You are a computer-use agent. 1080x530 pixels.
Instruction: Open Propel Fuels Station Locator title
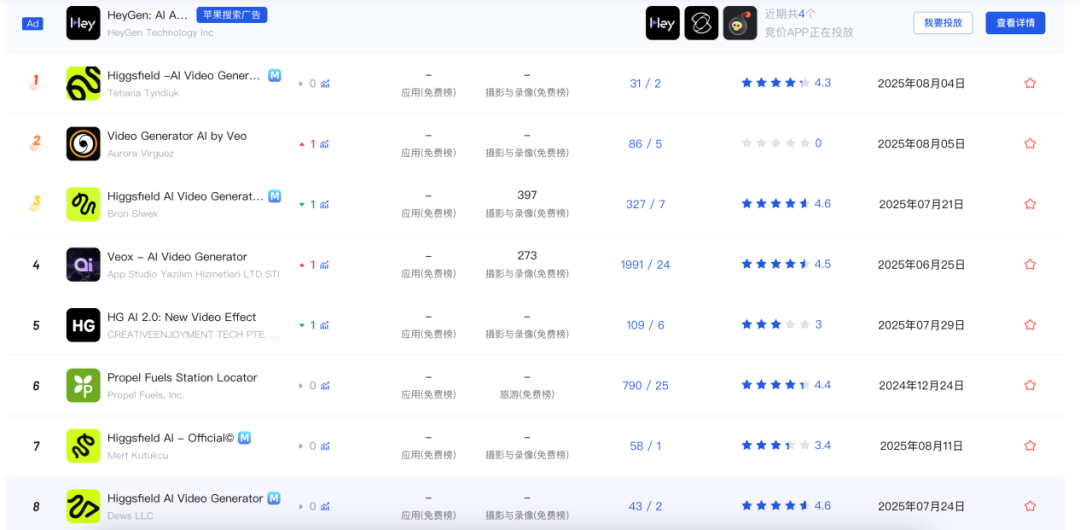click(183, 377)
